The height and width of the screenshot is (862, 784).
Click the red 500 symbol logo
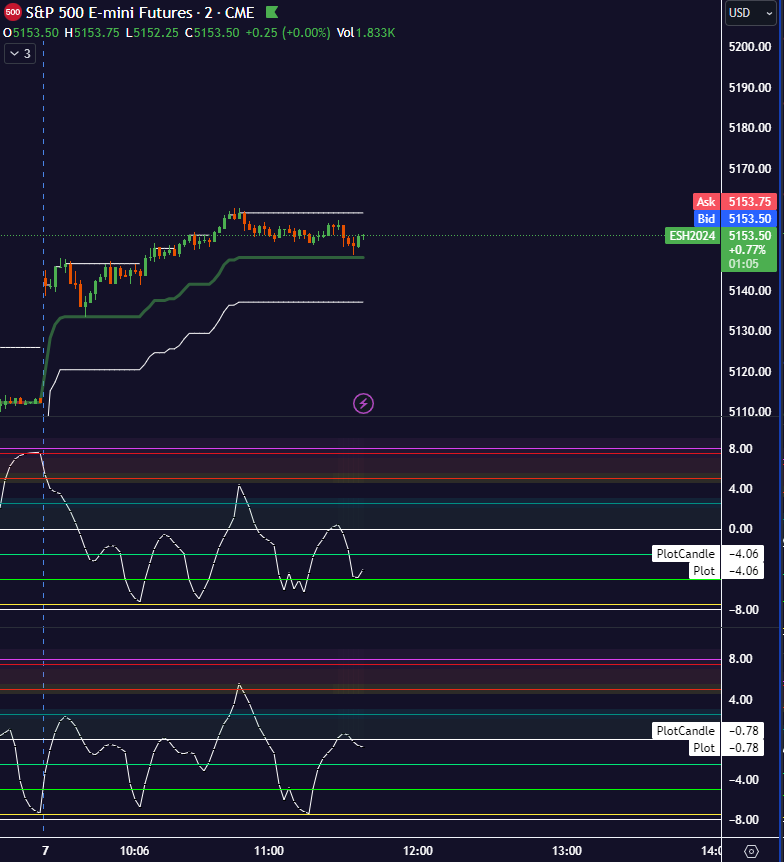point(12,12)
